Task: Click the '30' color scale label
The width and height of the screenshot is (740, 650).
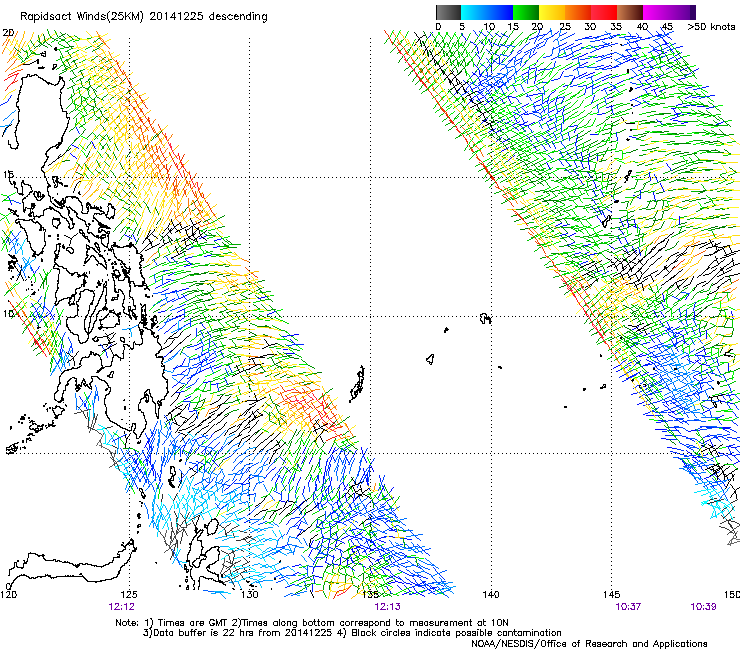Action: 590,27
